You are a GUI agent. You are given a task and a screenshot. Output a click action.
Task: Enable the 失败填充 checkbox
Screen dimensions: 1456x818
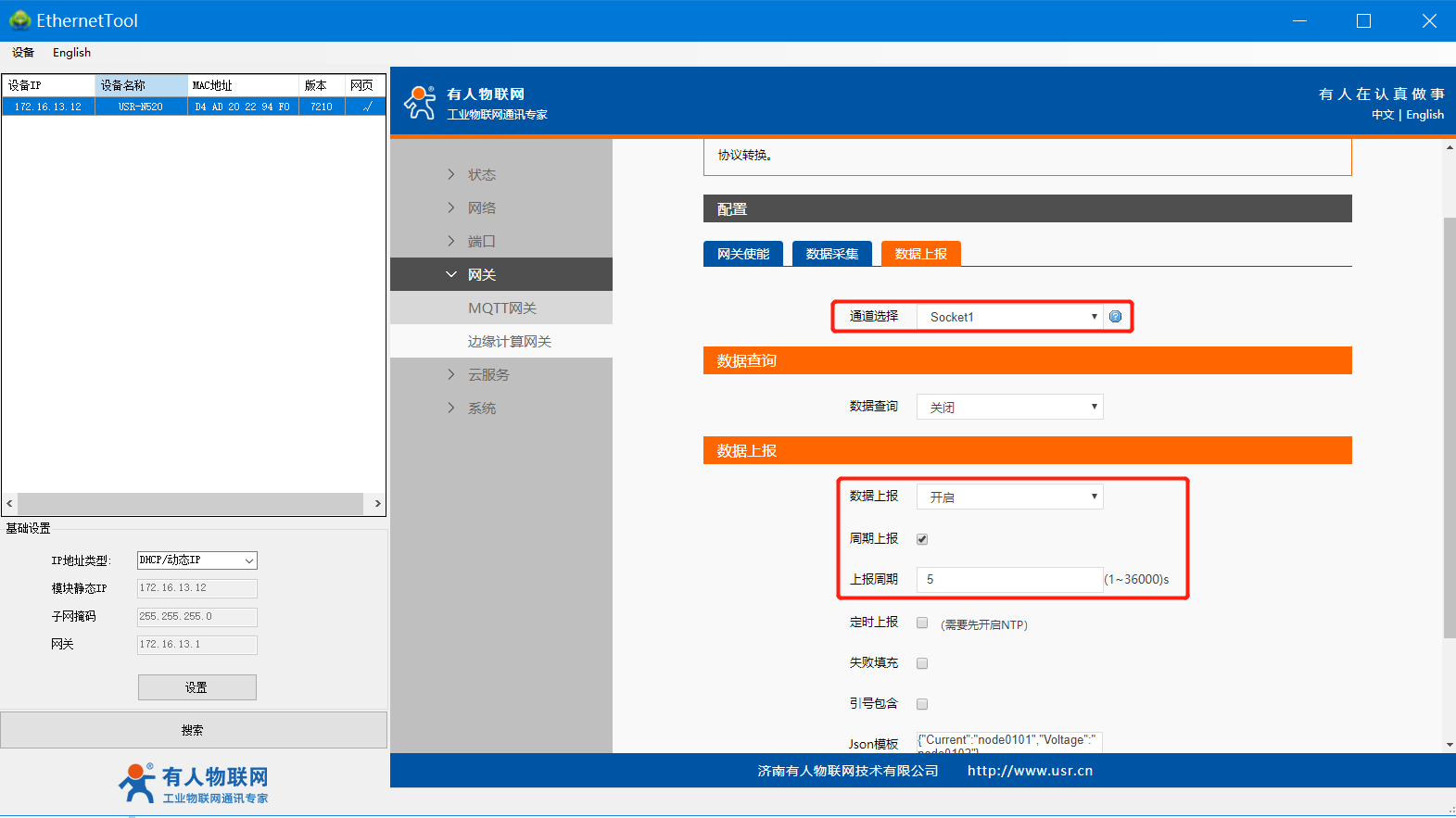pyautogui.click(x=922, y=663)
